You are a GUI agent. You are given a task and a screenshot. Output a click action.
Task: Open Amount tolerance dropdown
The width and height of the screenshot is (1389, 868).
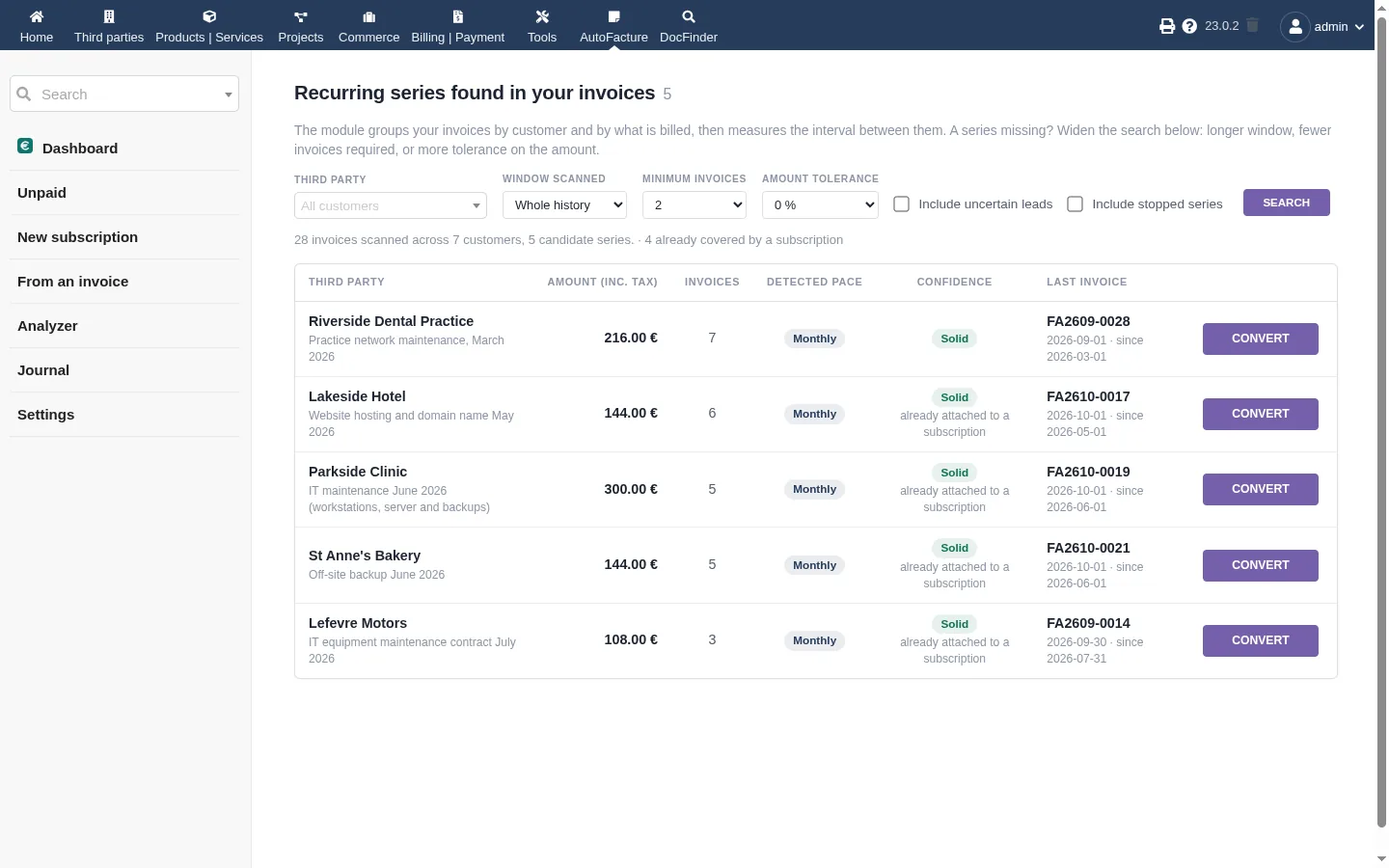pos(820,204)
